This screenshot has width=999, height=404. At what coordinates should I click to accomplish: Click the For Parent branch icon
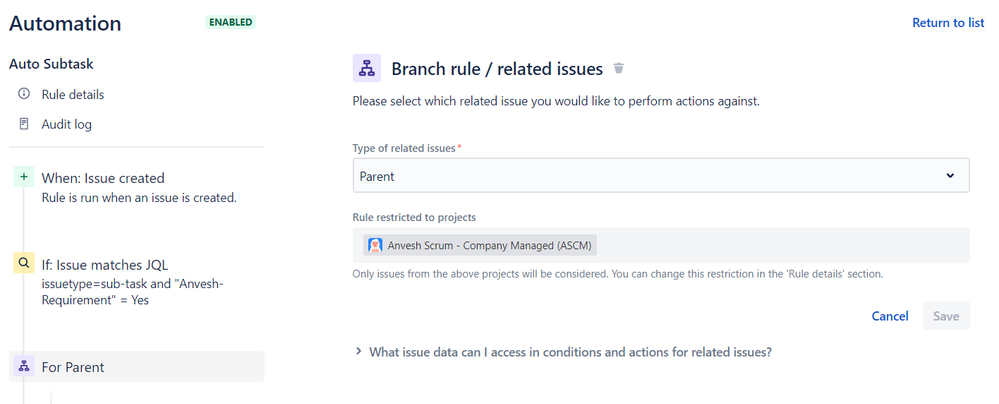[x=23, y=367]
